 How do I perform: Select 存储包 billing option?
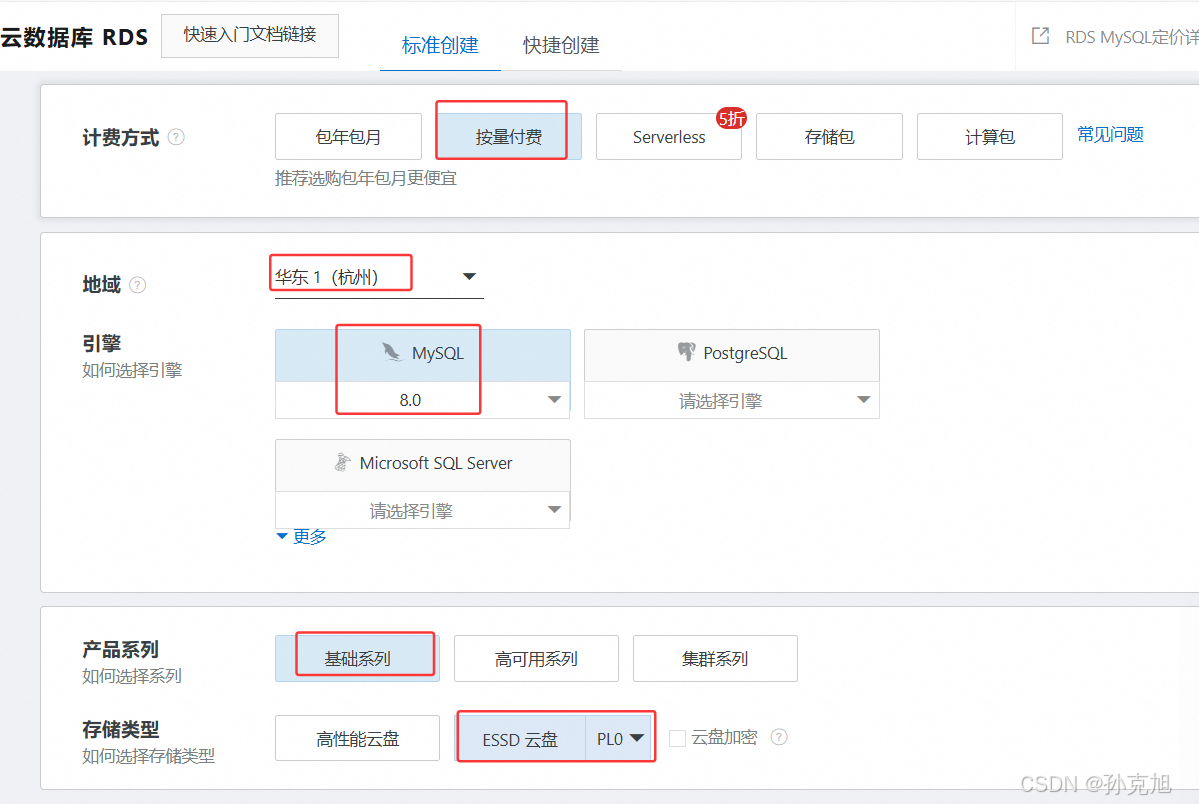pyautogui.click(x=829, y=137)
